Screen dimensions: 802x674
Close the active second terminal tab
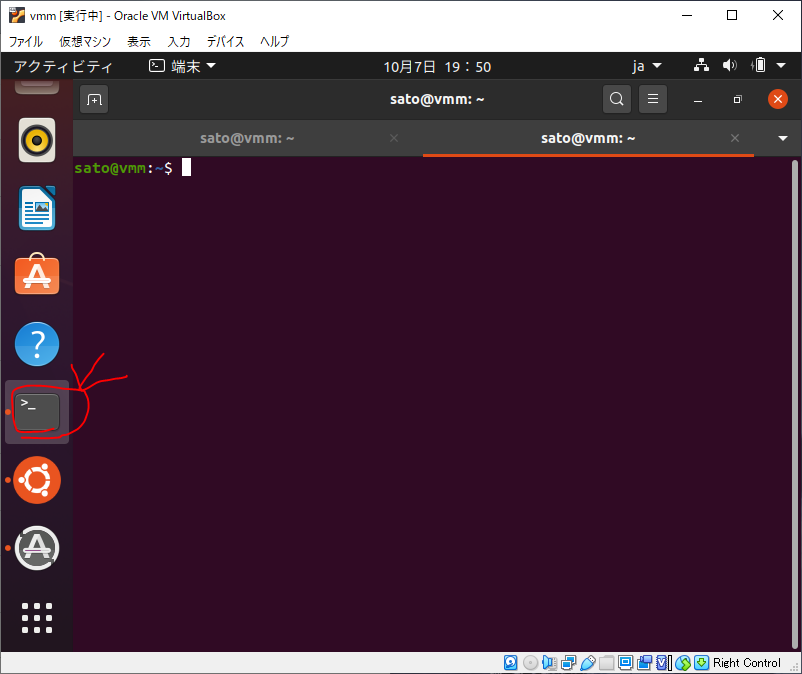pyautogui.click(x=735, y=138)
